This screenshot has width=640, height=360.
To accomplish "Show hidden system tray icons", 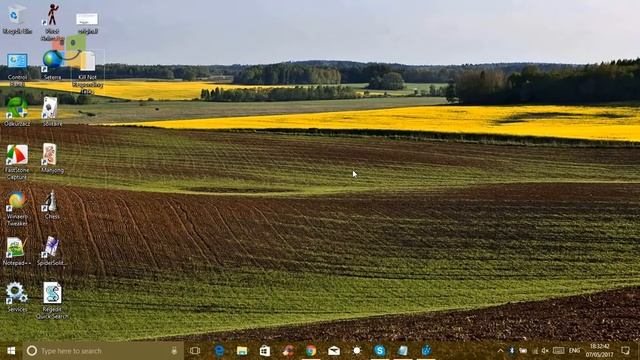I will click(500, 351).
